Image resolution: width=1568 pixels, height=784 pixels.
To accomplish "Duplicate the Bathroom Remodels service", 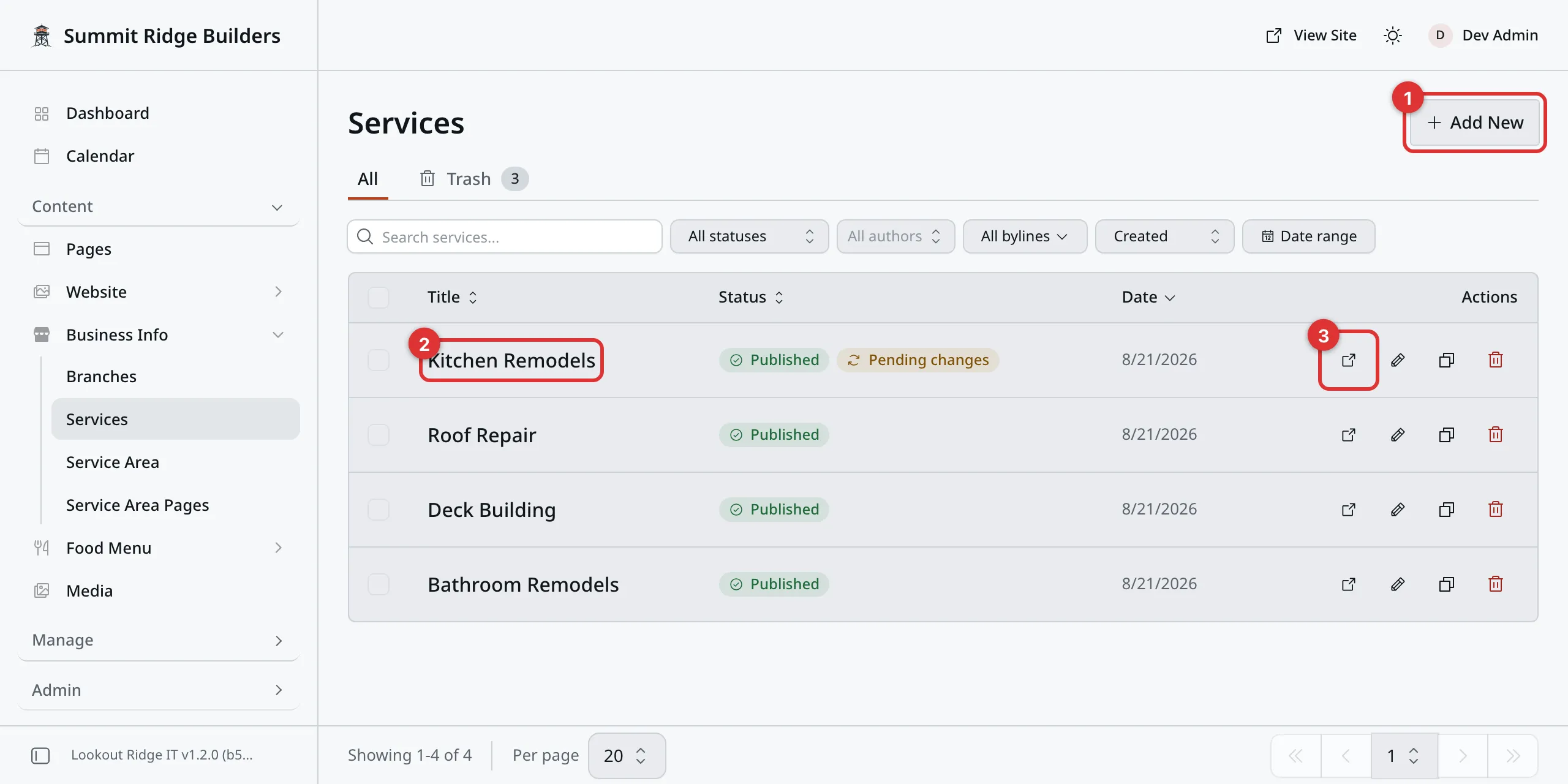I will coord(1447,584).
